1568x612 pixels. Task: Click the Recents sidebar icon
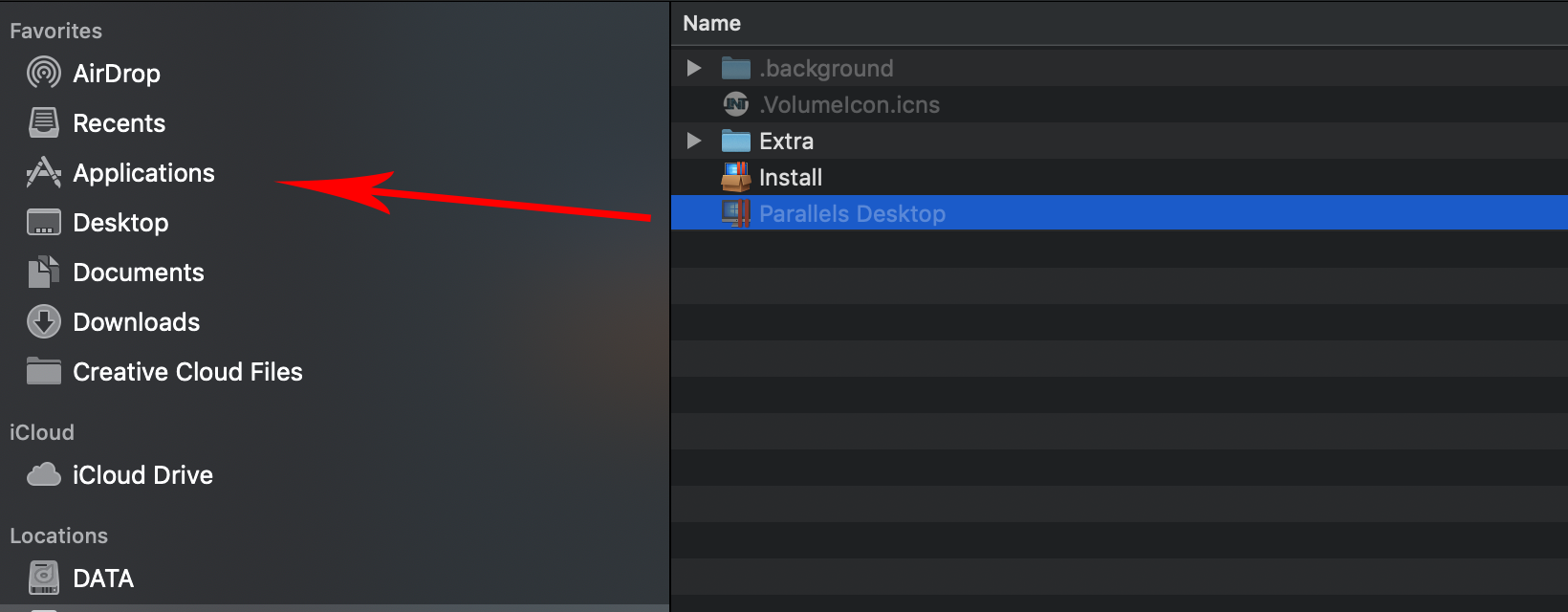tap(44, 123)
